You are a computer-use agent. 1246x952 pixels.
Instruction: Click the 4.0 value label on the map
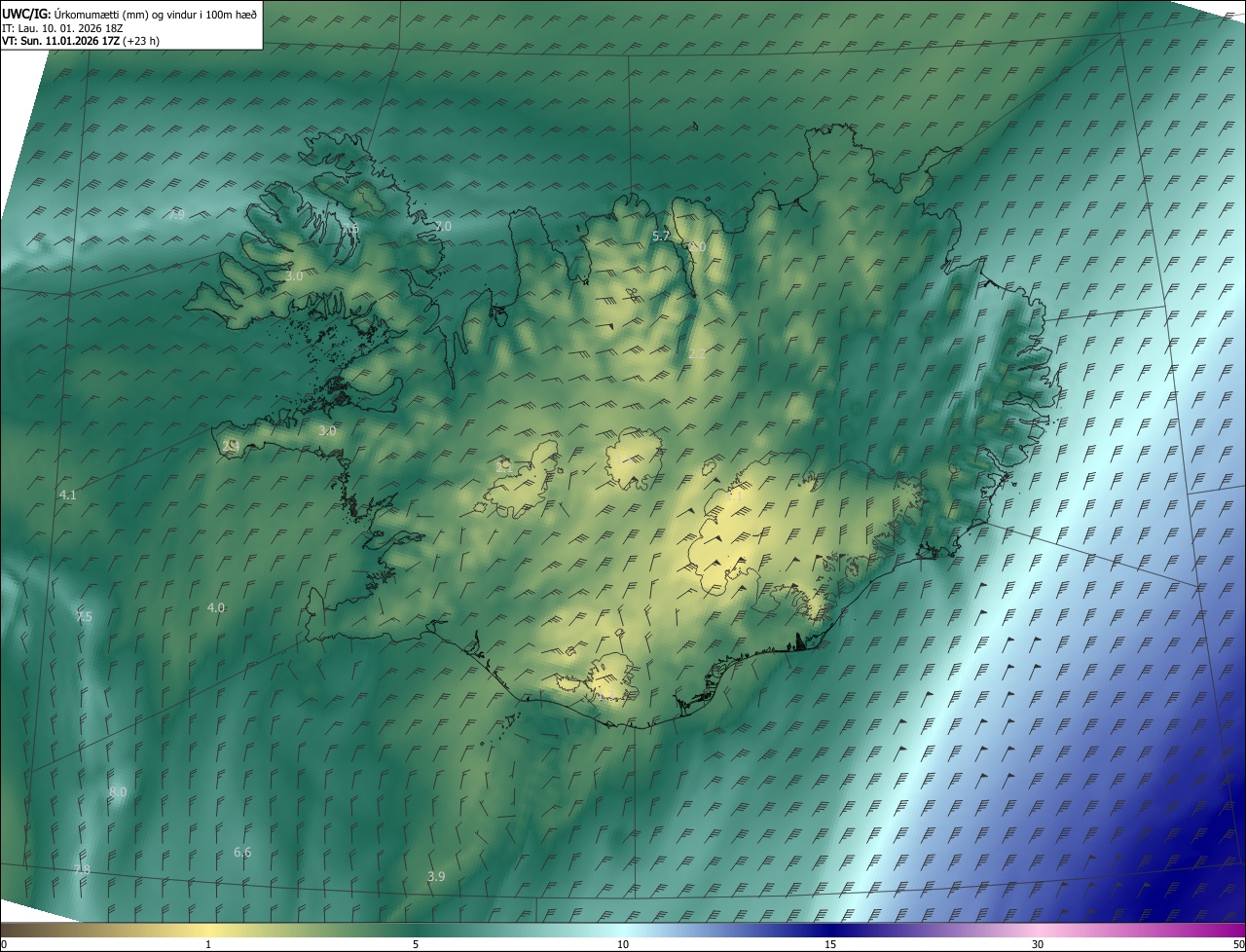click(216, 607)
